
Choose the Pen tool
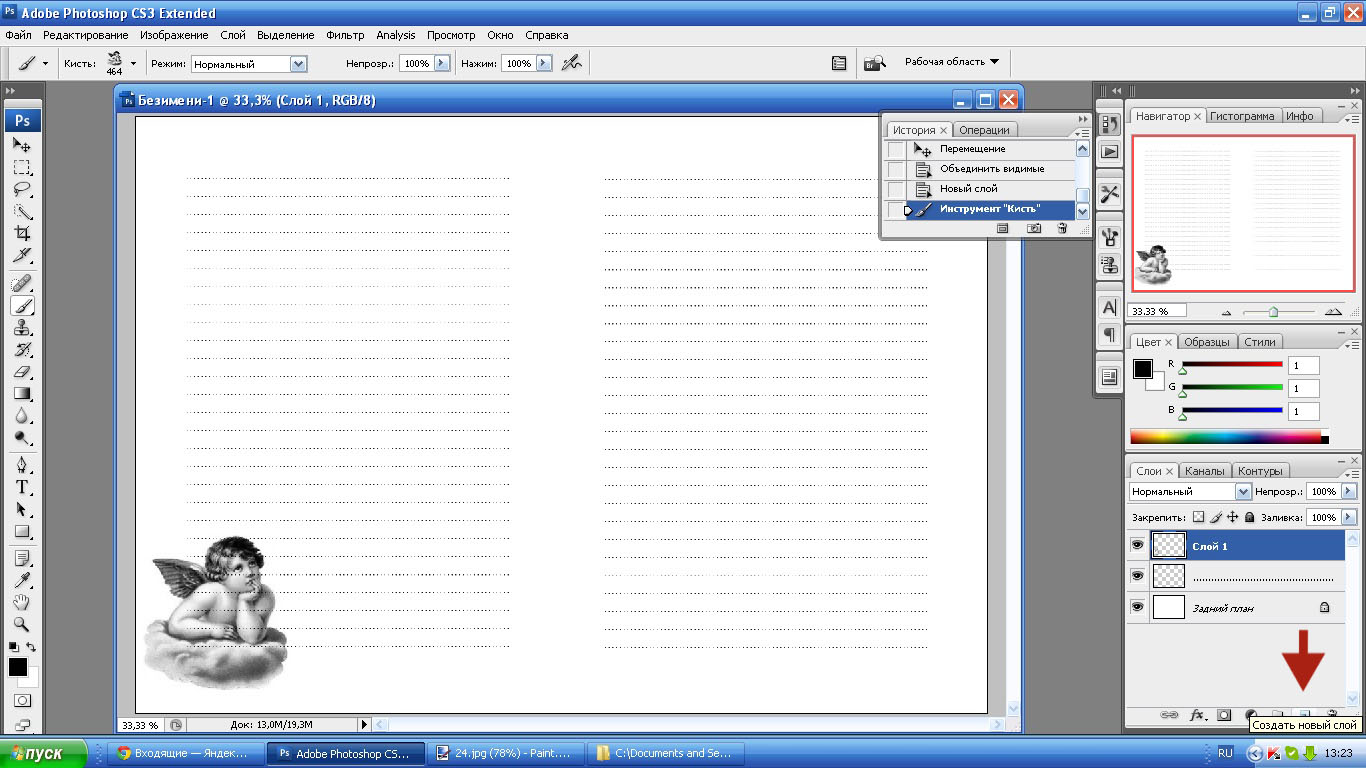pyautogui.click(x=22, y=465)
